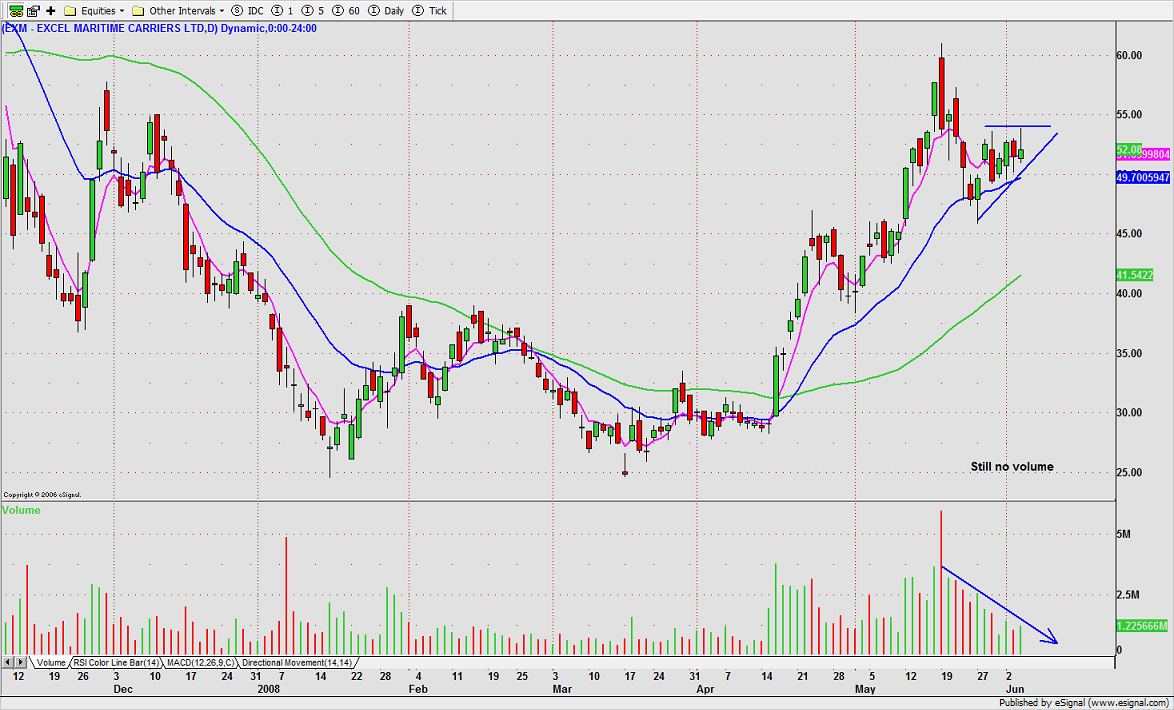This screenshot has height=710, width=1174.
Task: Click the 25.00 price axis label
Action: coord(1130,473)
